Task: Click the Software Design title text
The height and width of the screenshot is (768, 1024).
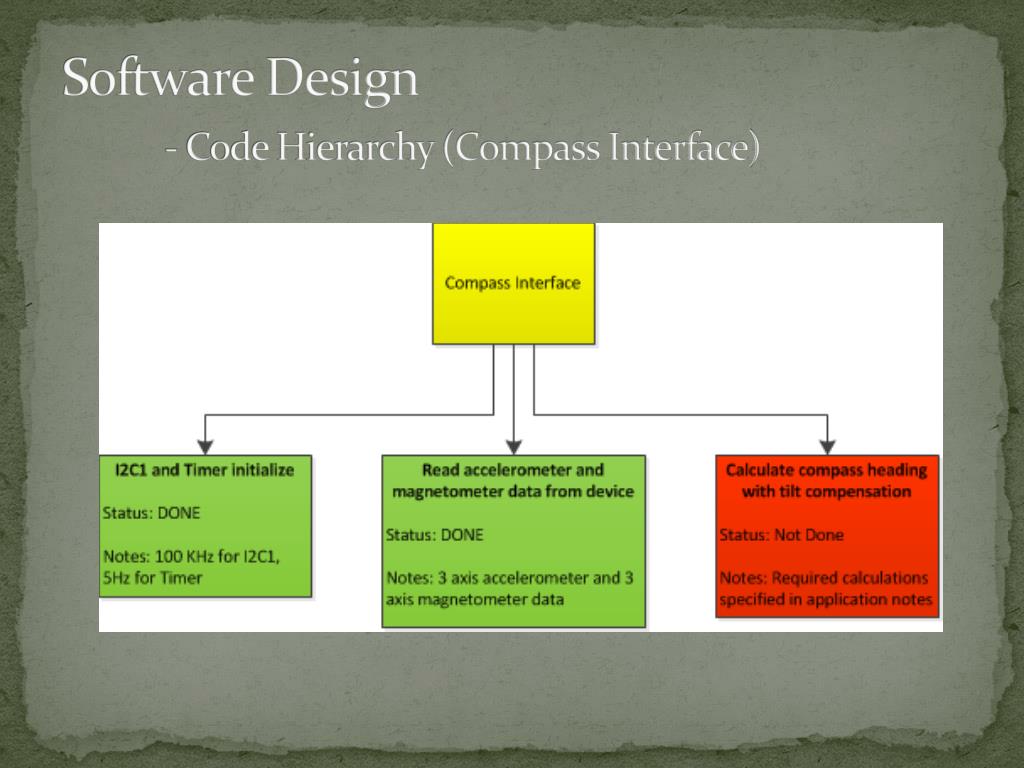Action: tap(240, 78)
